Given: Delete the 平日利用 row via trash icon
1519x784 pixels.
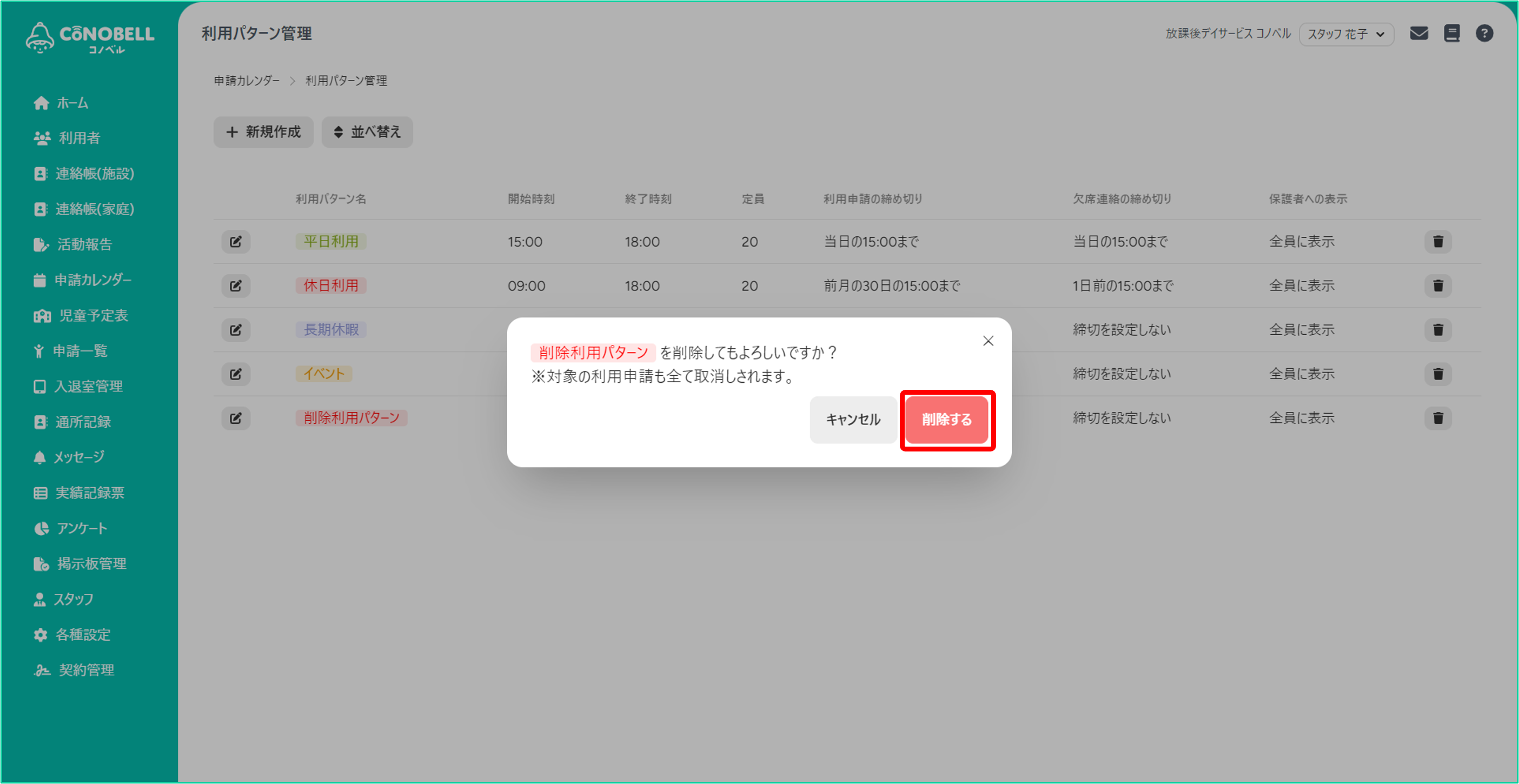Looking at the screenshot, I should [x=1438, y=242].
